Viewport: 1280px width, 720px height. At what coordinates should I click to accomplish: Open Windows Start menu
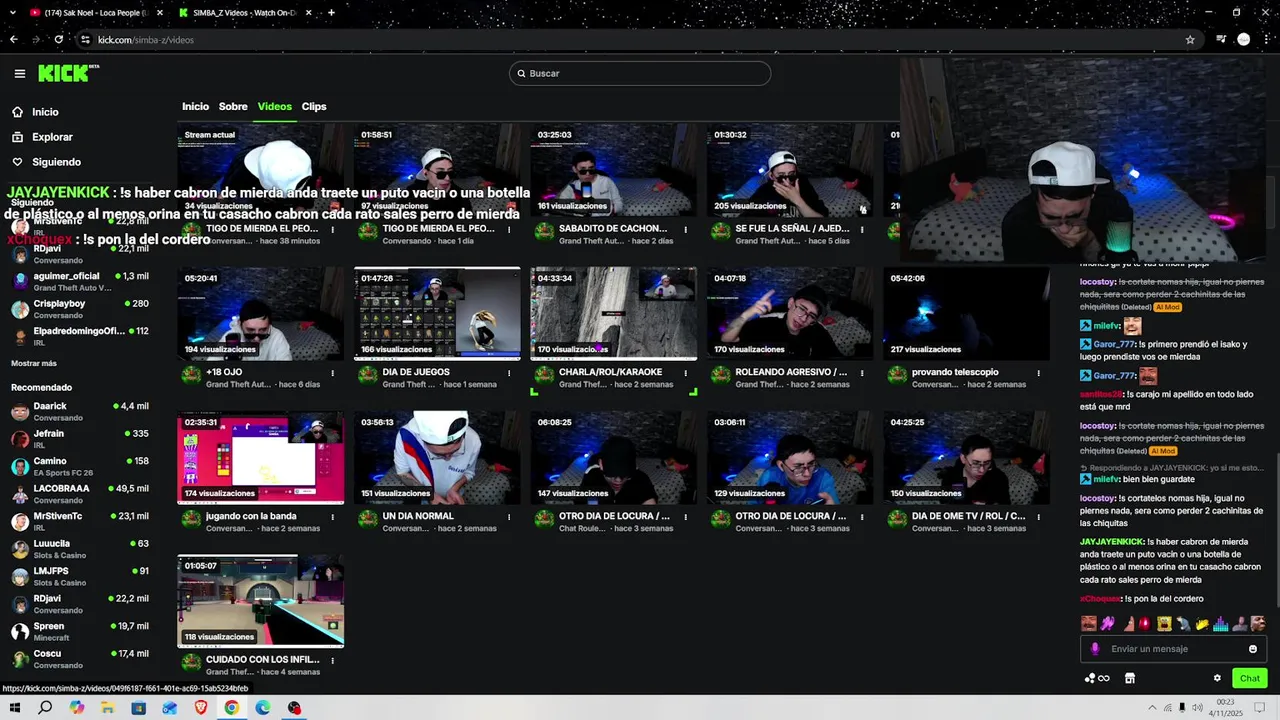14,708
